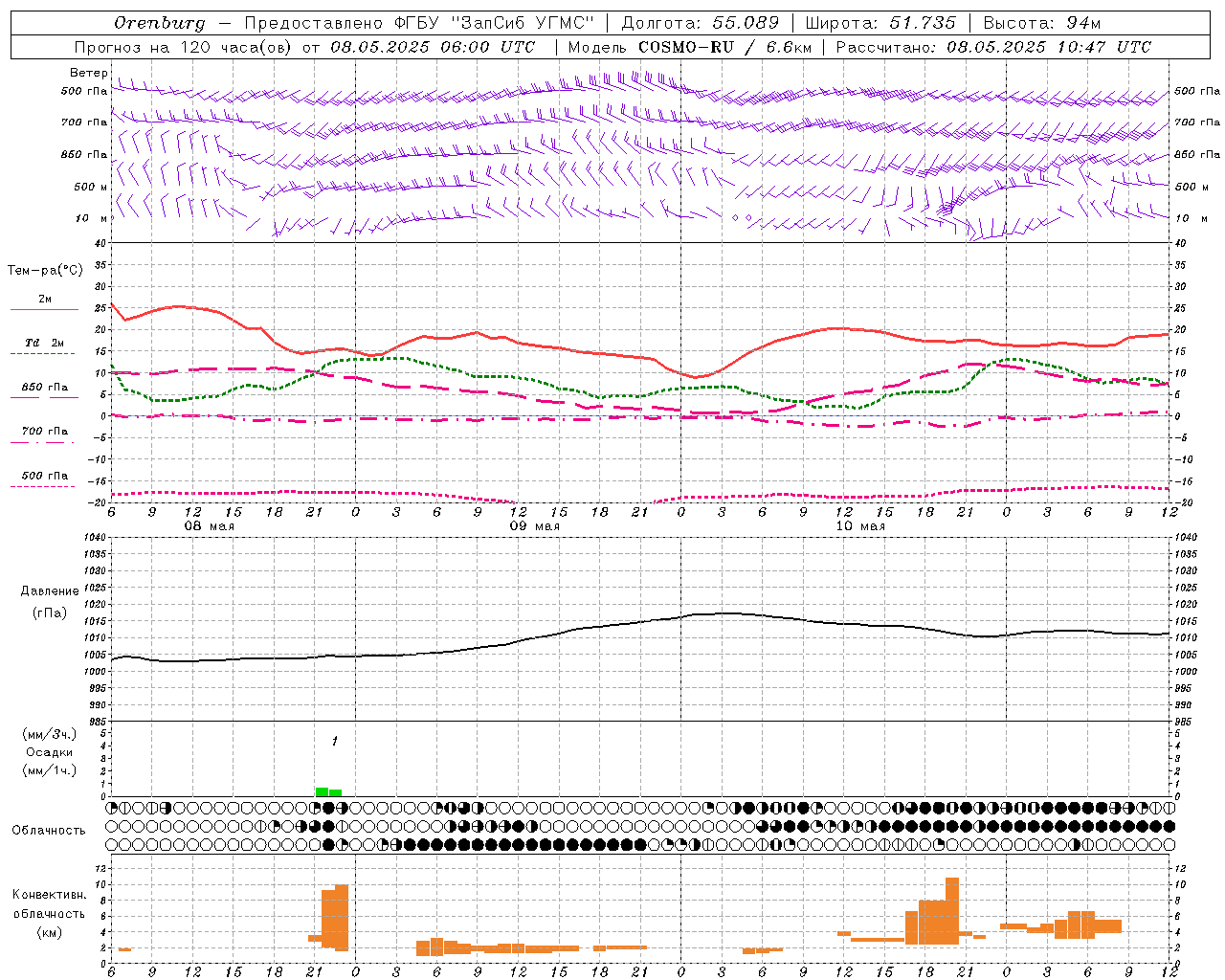Click the 'Конвективн.' convective cloud label

coord(50,894)
